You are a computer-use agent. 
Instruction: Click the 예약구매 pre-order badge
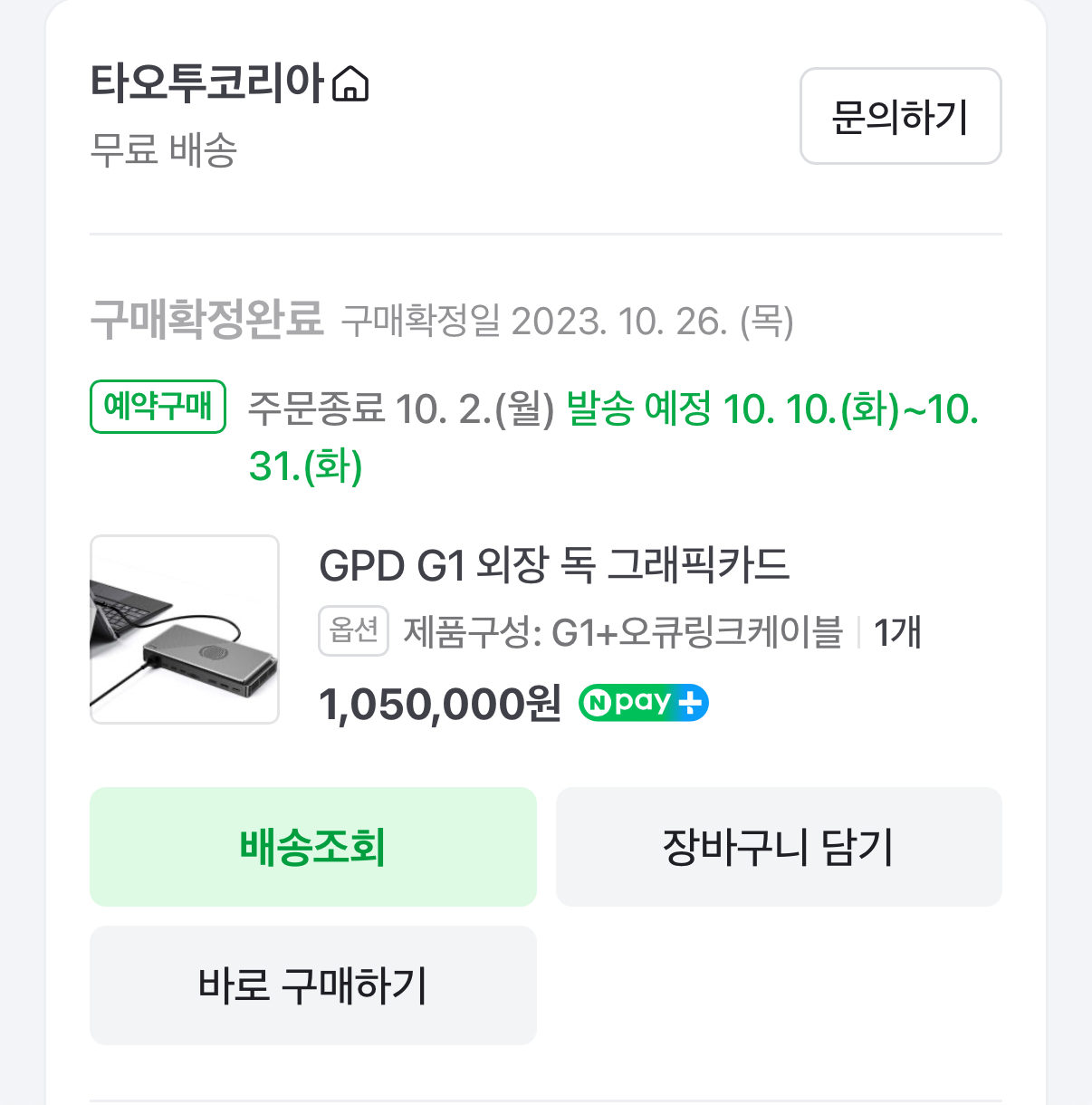click(158, 407)
